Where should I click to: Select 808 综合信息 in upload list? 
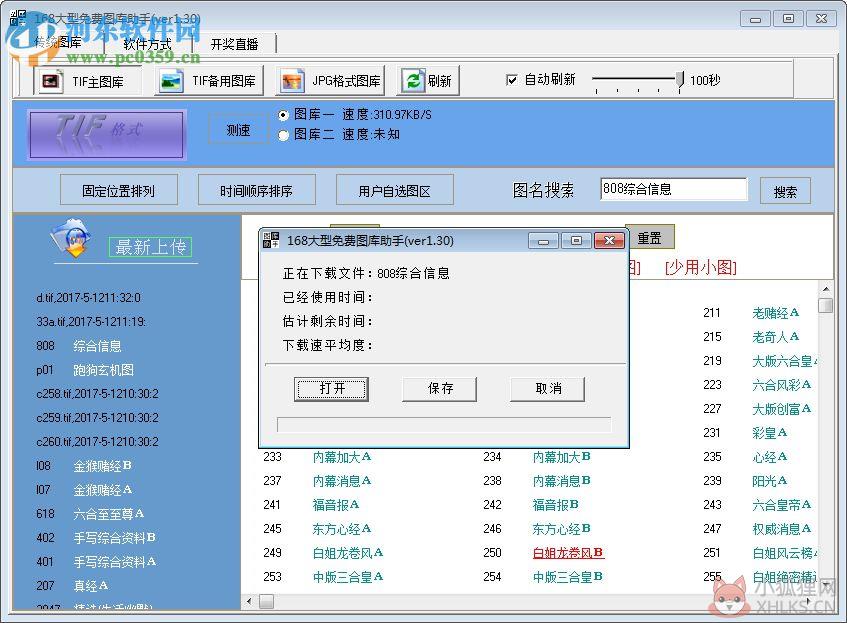pyautogui.click(x=79, y=346)
